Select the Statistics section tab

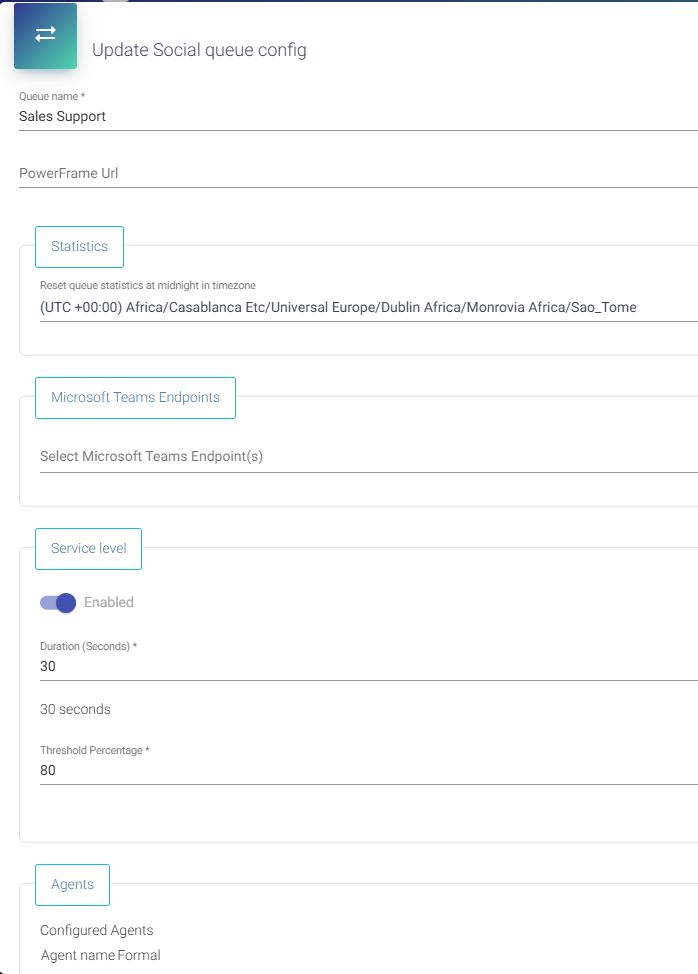pos(79,246)
